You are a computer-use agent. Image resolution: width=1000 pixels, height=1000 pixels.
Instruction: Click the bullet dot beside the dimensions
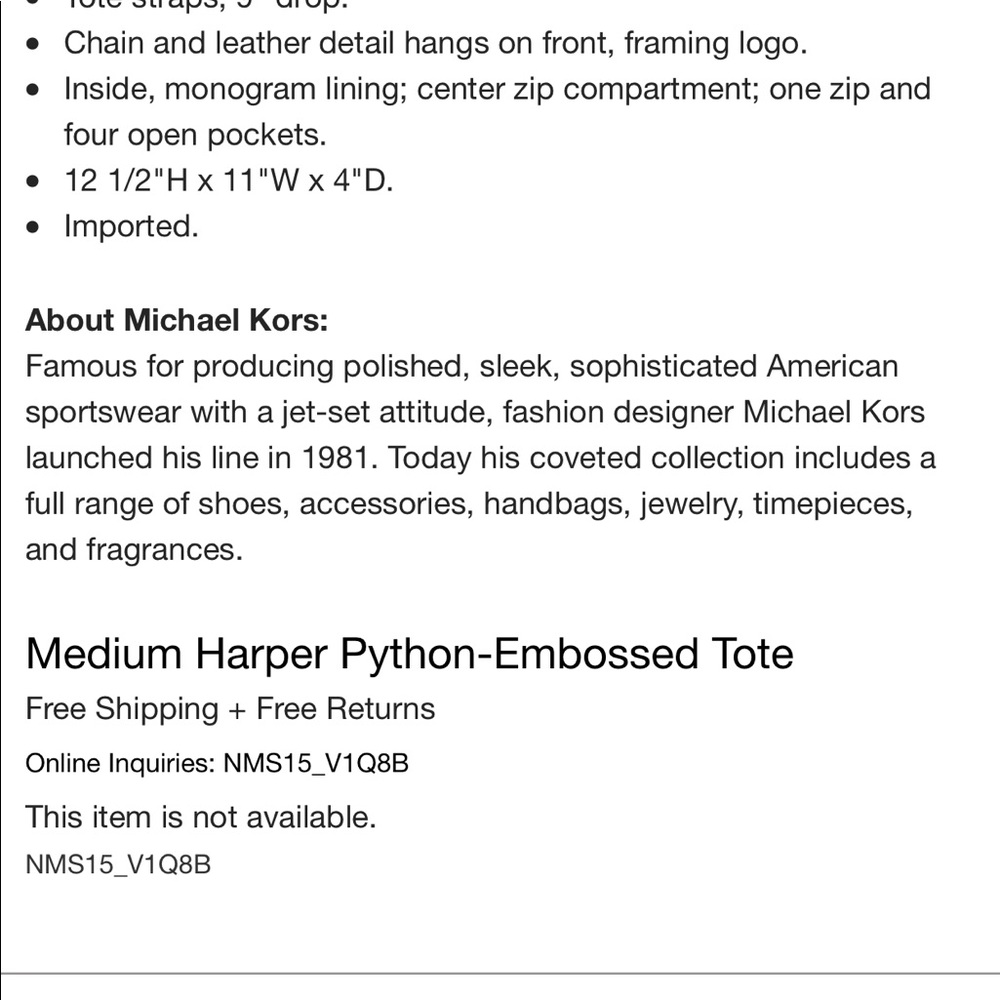35,181
